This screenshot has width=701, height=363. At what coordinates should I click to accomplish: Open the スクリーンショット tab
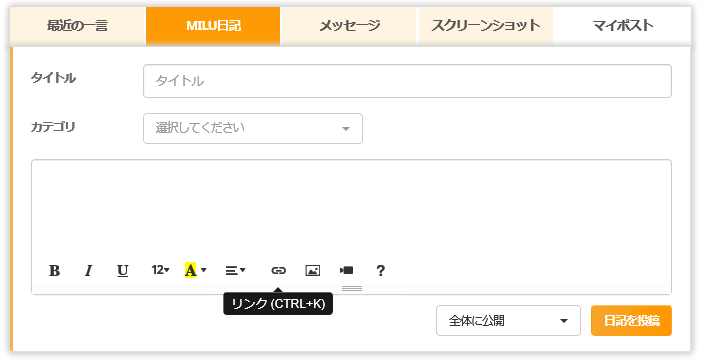point(486,25)
